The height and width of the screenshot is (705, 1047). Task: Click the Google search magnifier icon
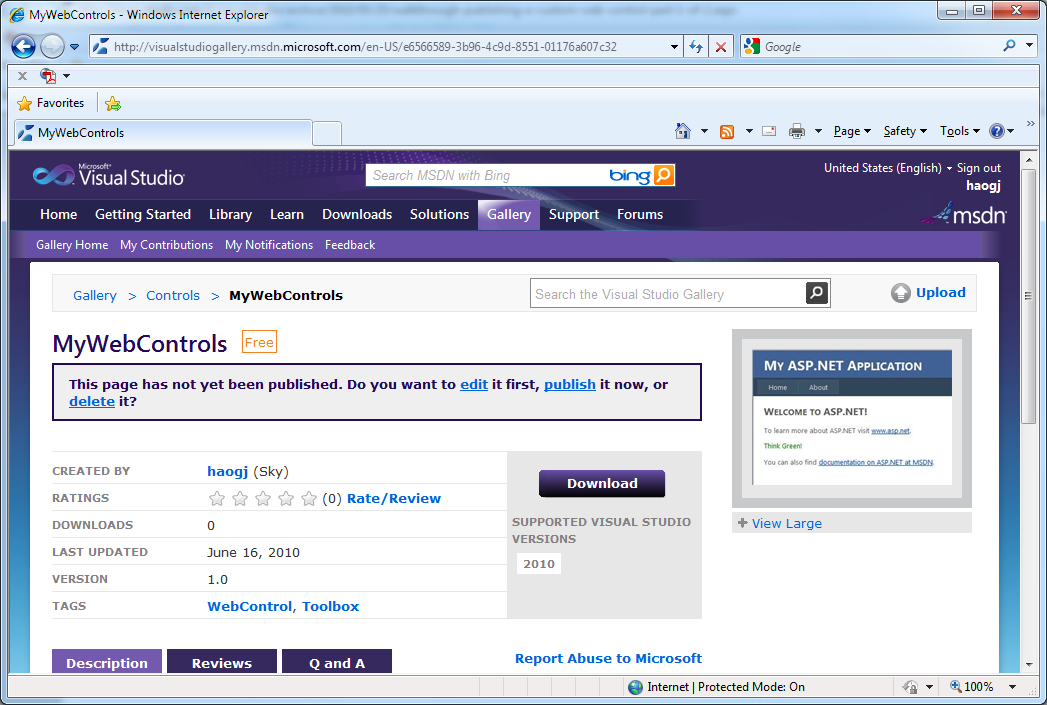point(1010,45)
